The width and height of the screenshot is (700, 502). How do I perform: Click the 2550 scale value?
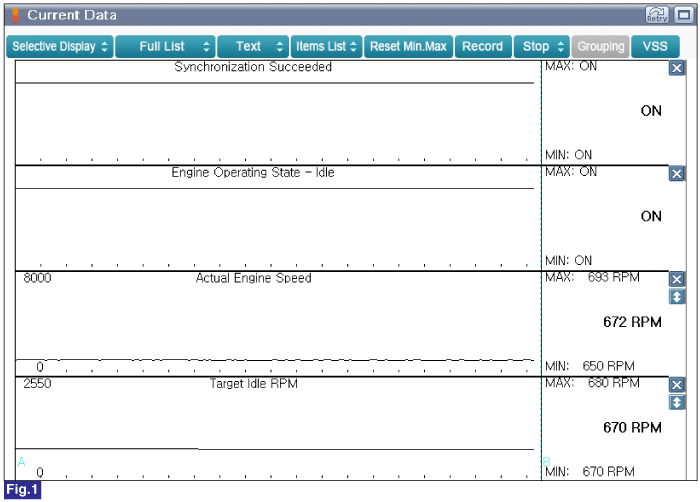tap(38, 384)
